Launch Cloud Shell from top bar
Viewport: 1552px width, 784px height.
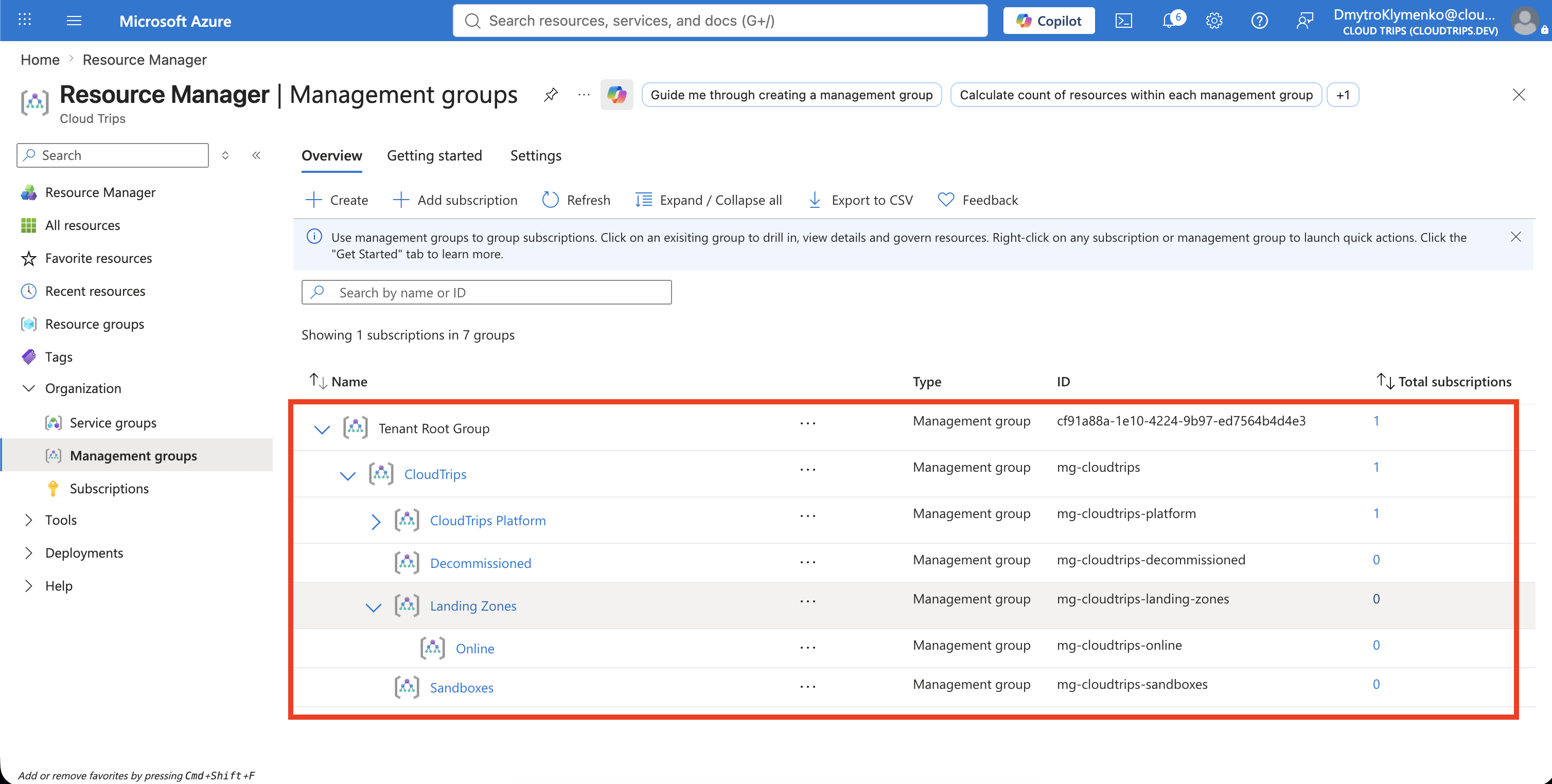coord(1124,21)
